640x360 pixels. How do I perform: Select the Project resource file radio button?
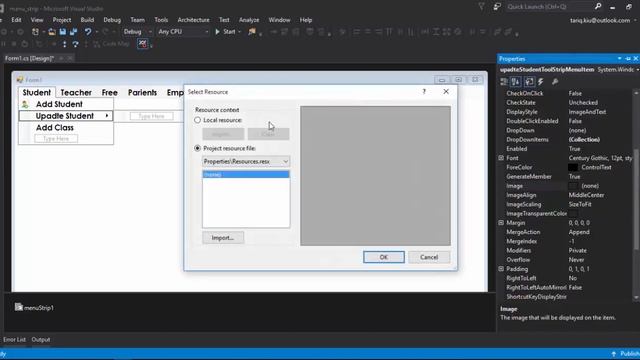198,148
